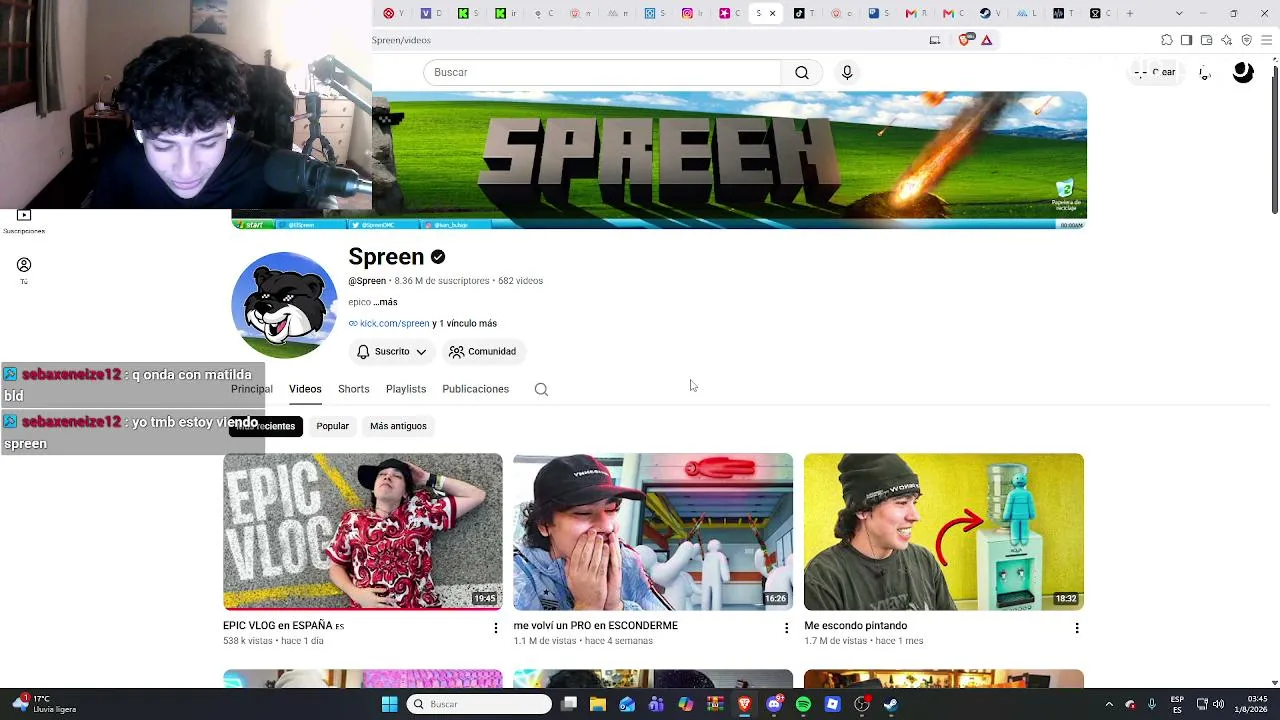Open the Brave browser taskbar icon
The image size is (1280, 720).
coord(744,704)
